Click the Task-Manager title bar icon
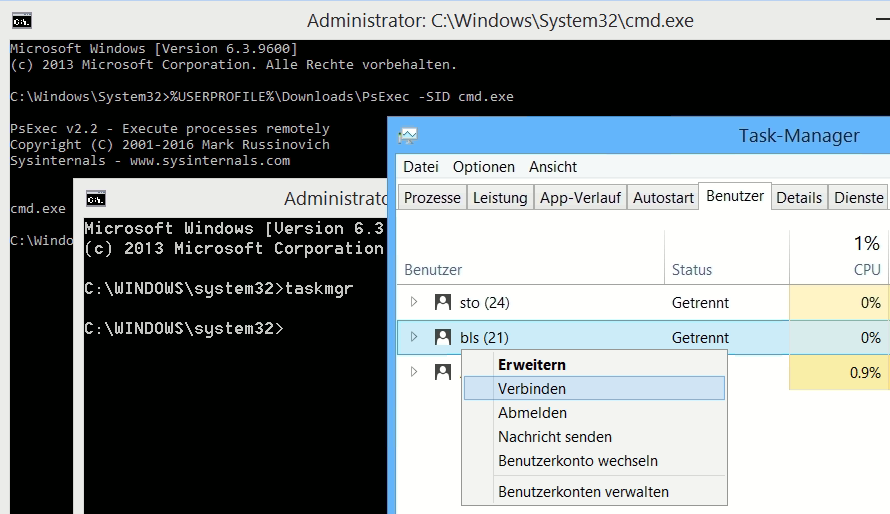Screen dimensions: 890x514 coord(407,136)
